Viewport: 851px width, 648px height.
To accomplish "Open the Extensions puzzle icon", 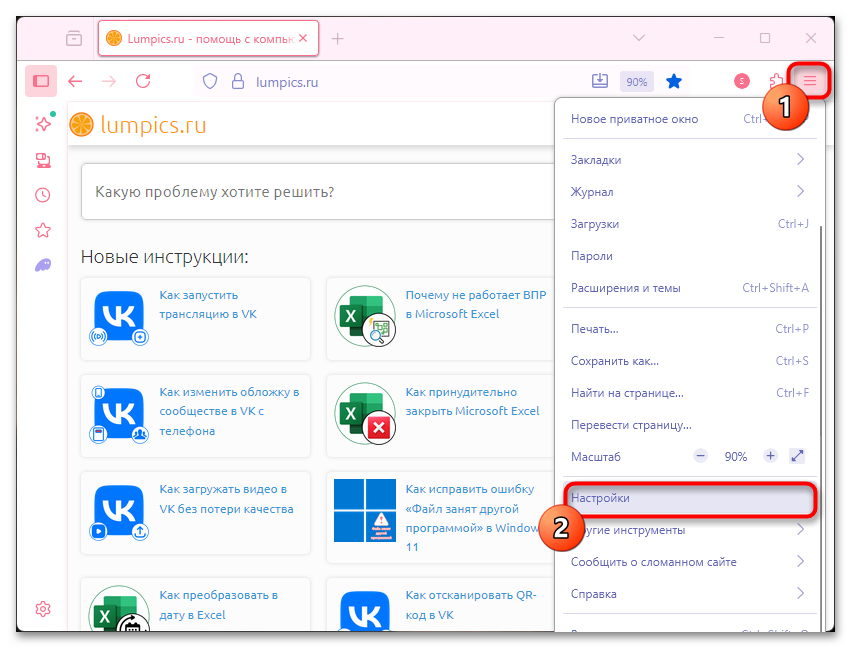I will tap(775, 81).
